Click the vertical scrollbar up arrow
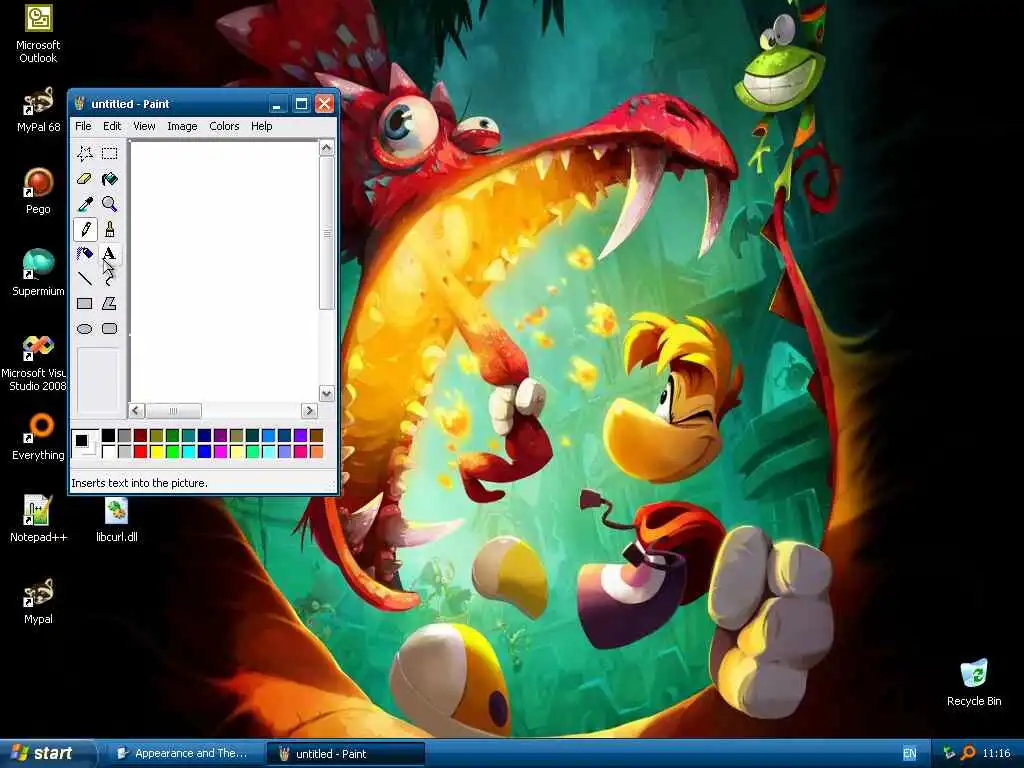This screenshot has width=1024, height=768. pyautogui.click(x=327, y=148)
